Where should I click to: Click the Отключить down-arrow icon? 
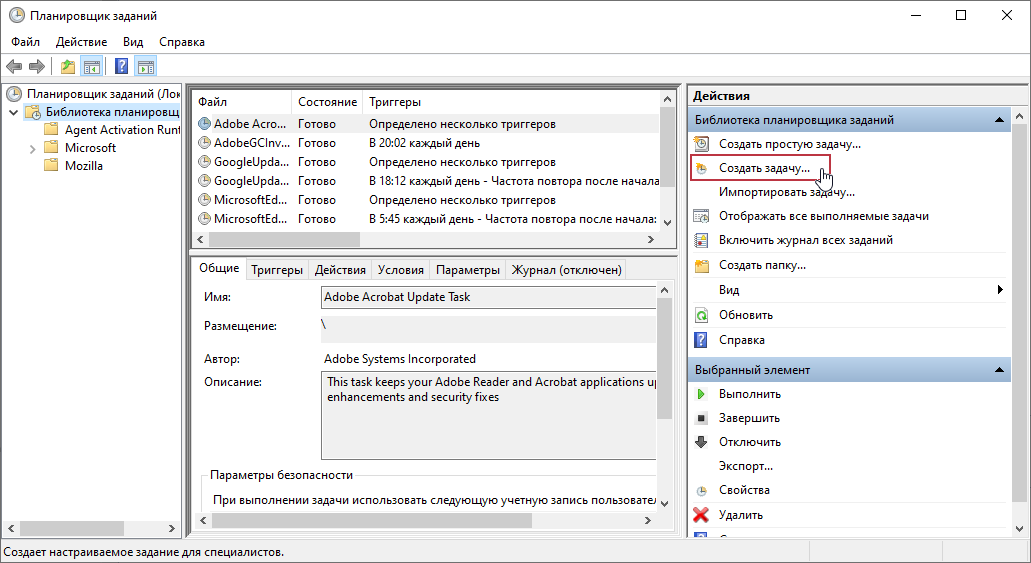(701, 442)
